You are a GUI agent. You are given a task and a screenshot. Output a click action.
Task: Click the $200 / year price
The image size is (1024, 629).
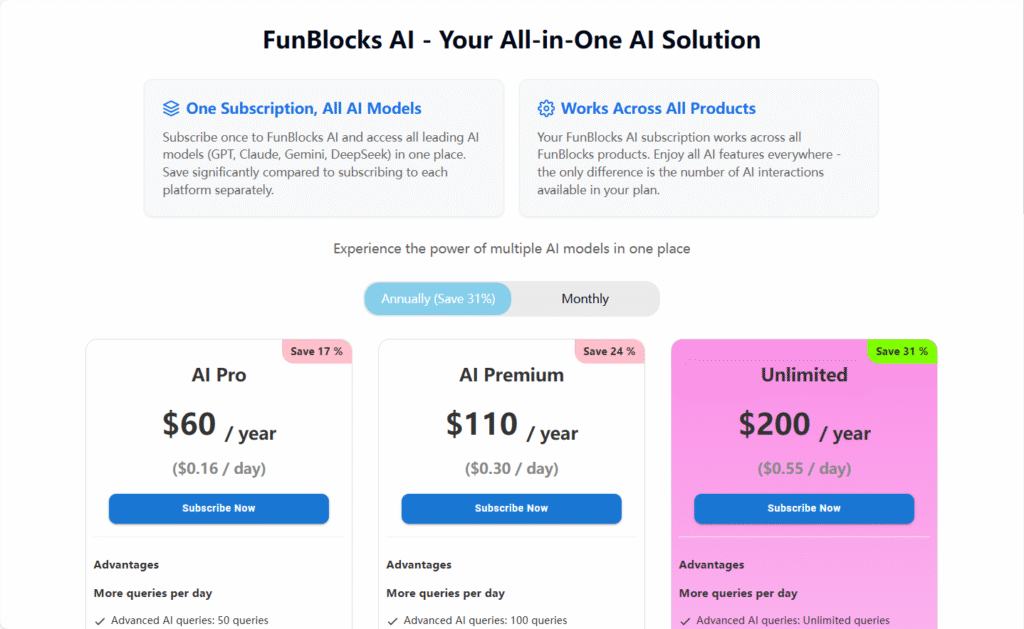[x=804, y=425]
